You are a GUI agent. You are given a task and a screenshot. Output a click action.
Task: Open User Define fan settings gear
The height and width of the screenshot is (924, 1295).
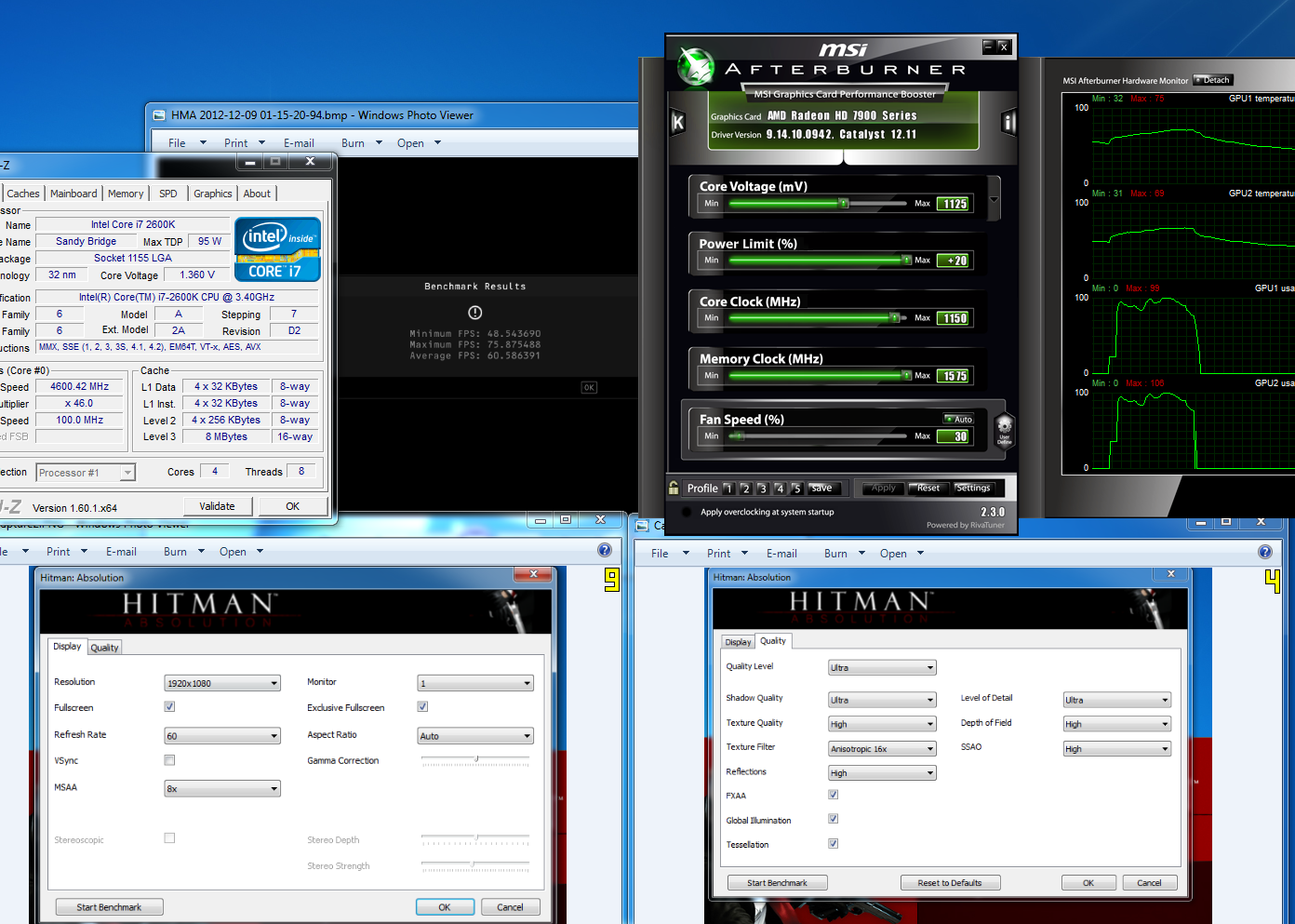point(1005,430)
